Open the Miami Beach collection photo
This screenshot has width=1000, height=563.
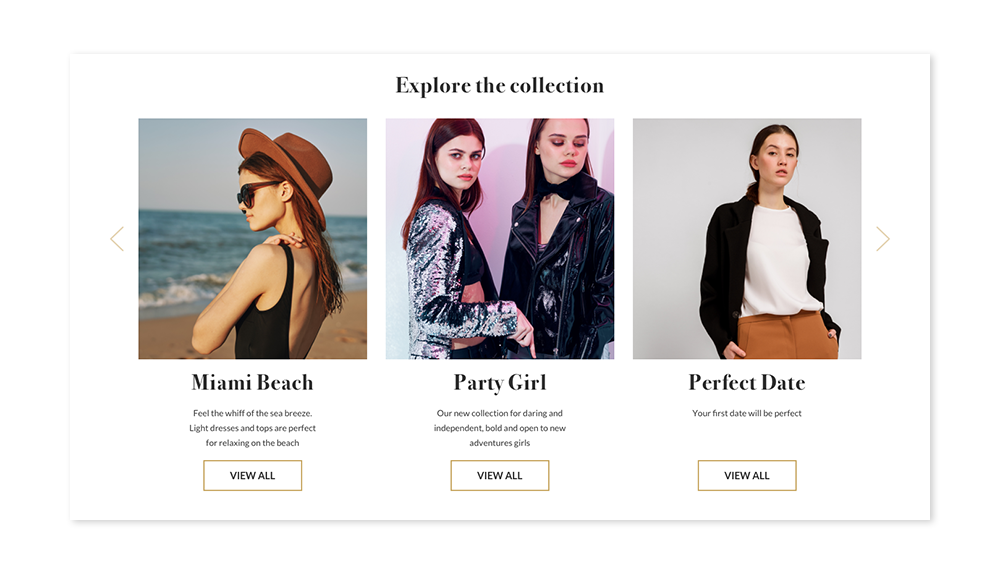(253, 238)
